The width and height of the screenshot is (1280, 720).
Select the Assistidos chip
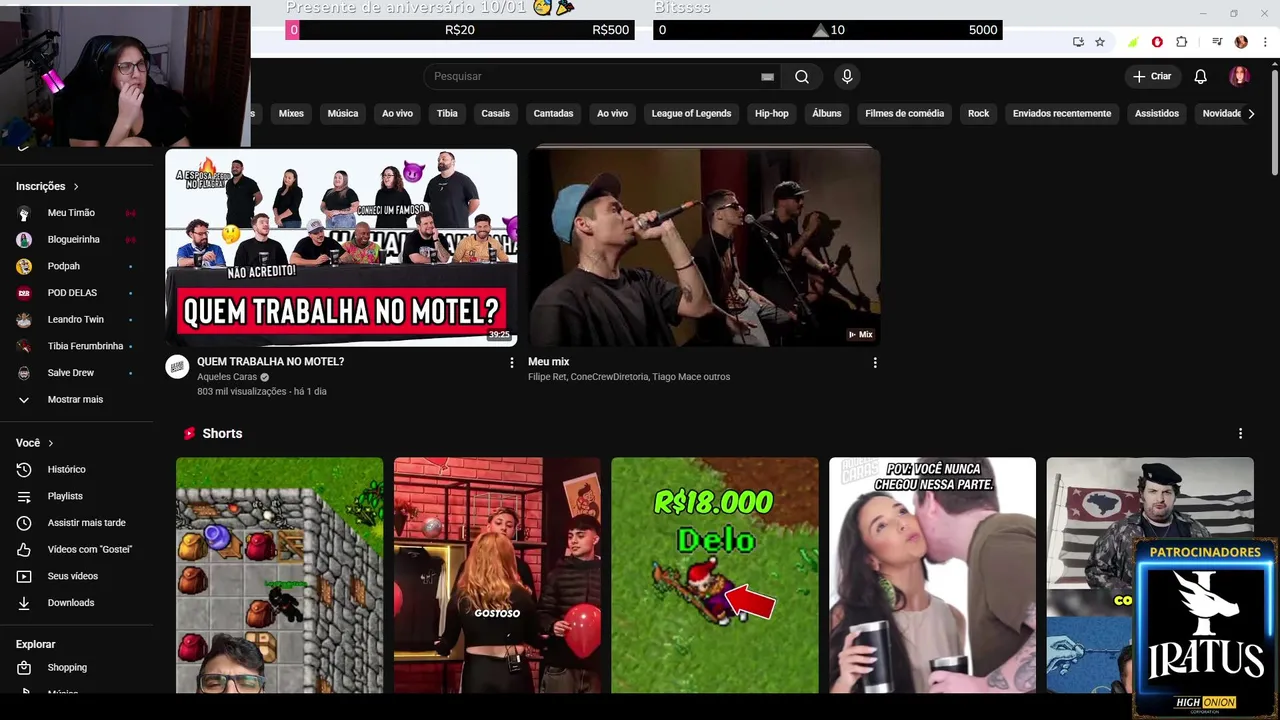1157,114
